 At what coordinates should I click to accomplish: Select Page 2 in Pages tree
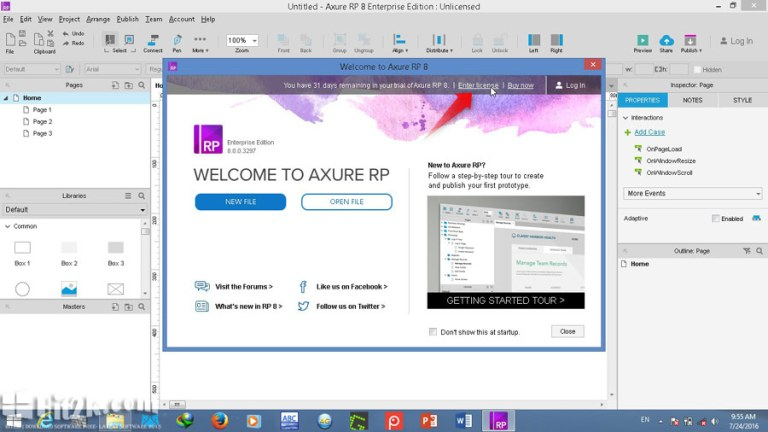[42, 121]
